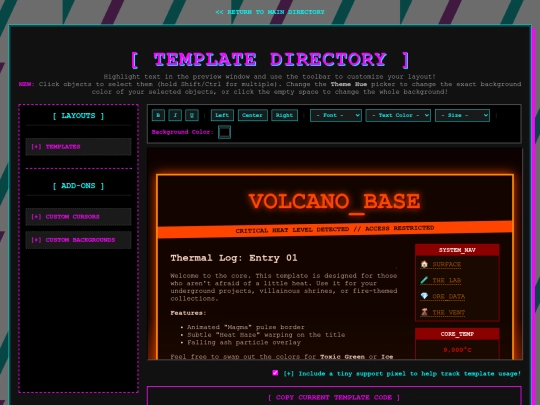Copy current template code button

(334, 397)
